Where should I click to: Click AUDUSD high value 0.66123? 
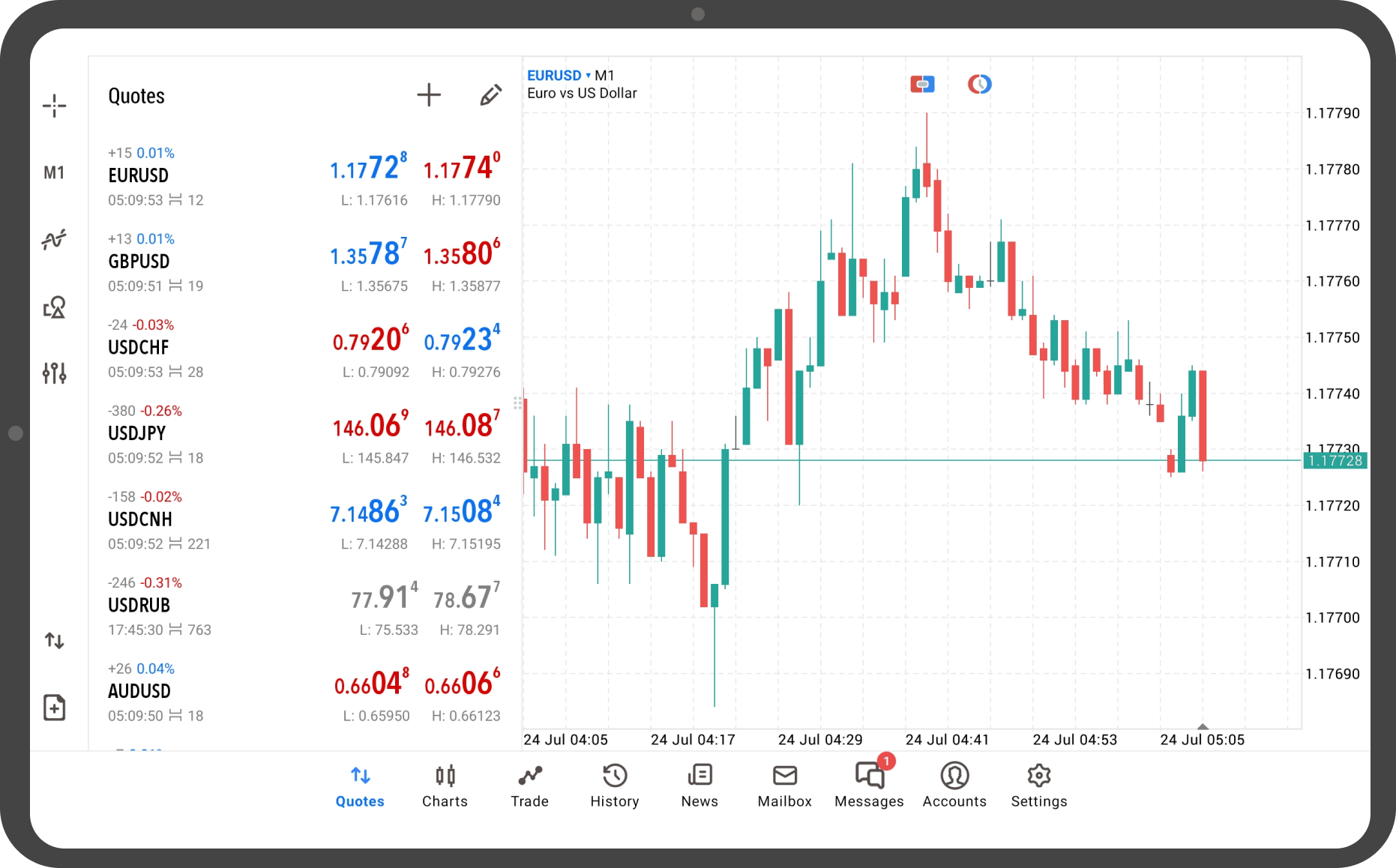(466, 716)
